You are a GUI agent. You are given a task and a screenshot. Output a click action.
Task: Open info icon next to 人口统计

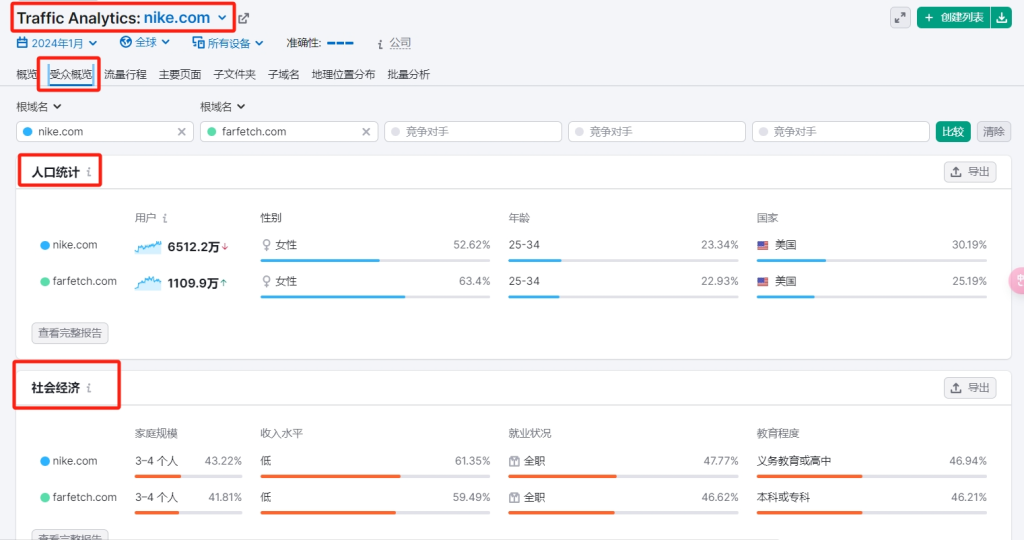89,172
